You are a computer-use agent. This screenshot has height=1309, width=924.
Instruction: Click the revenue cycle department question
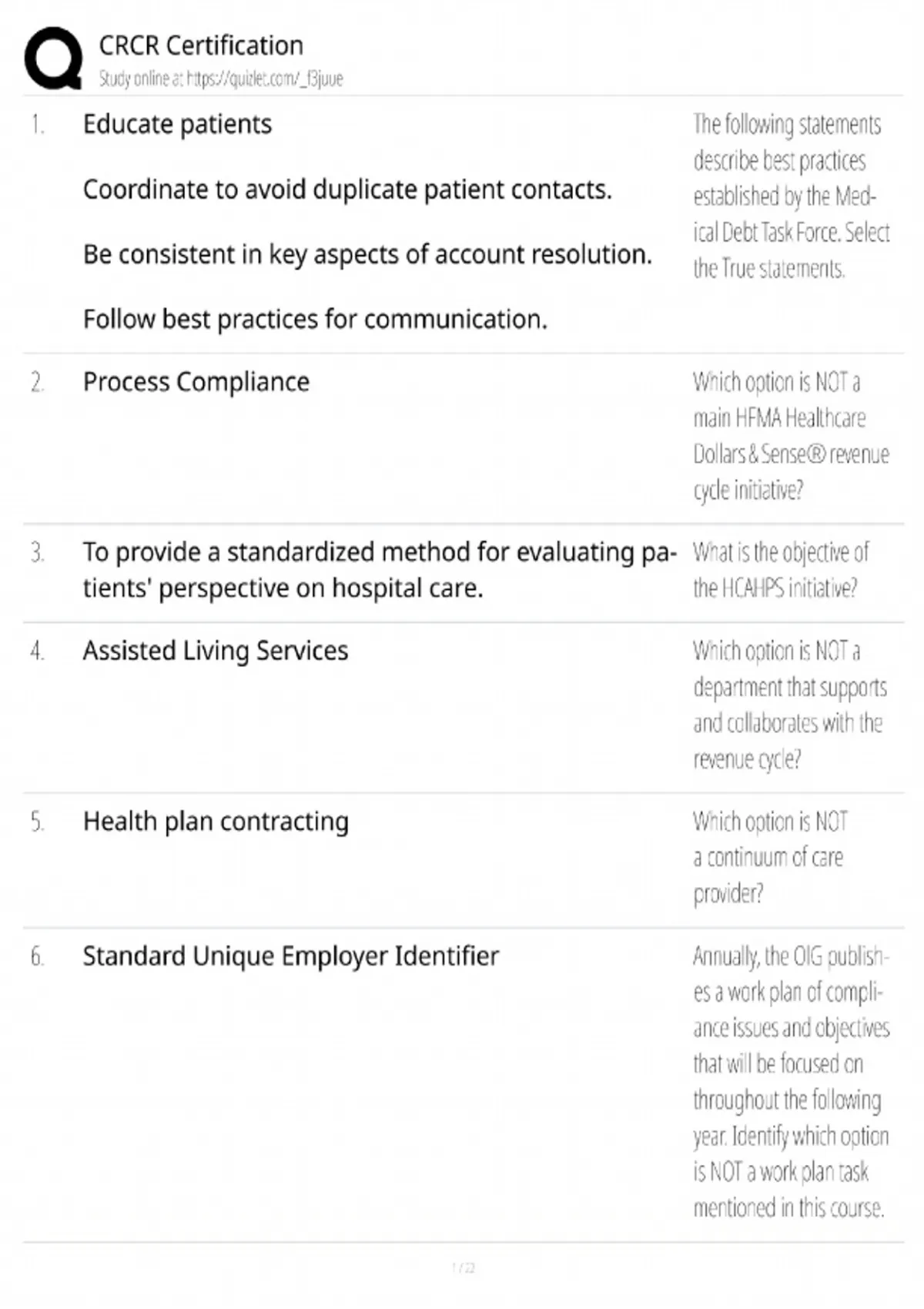[x=789, y=705]
